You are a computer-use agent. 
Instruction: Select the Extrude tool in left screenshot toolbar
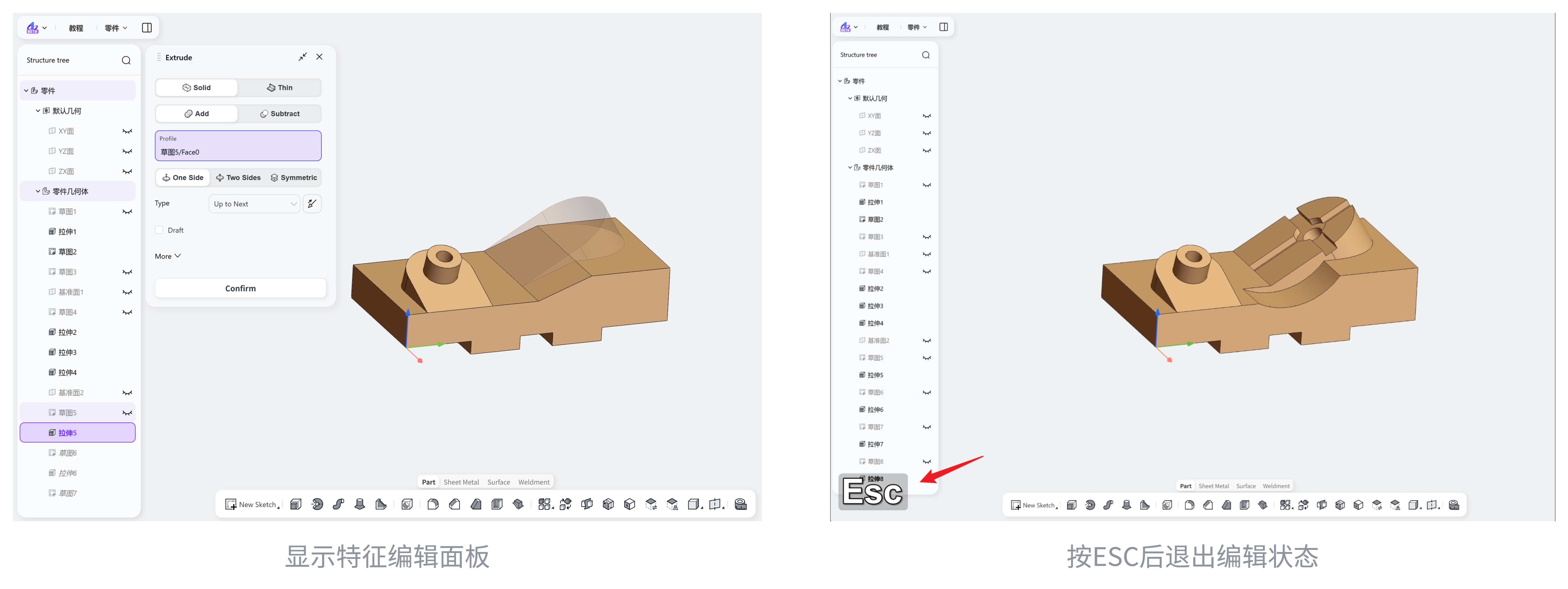296,504
